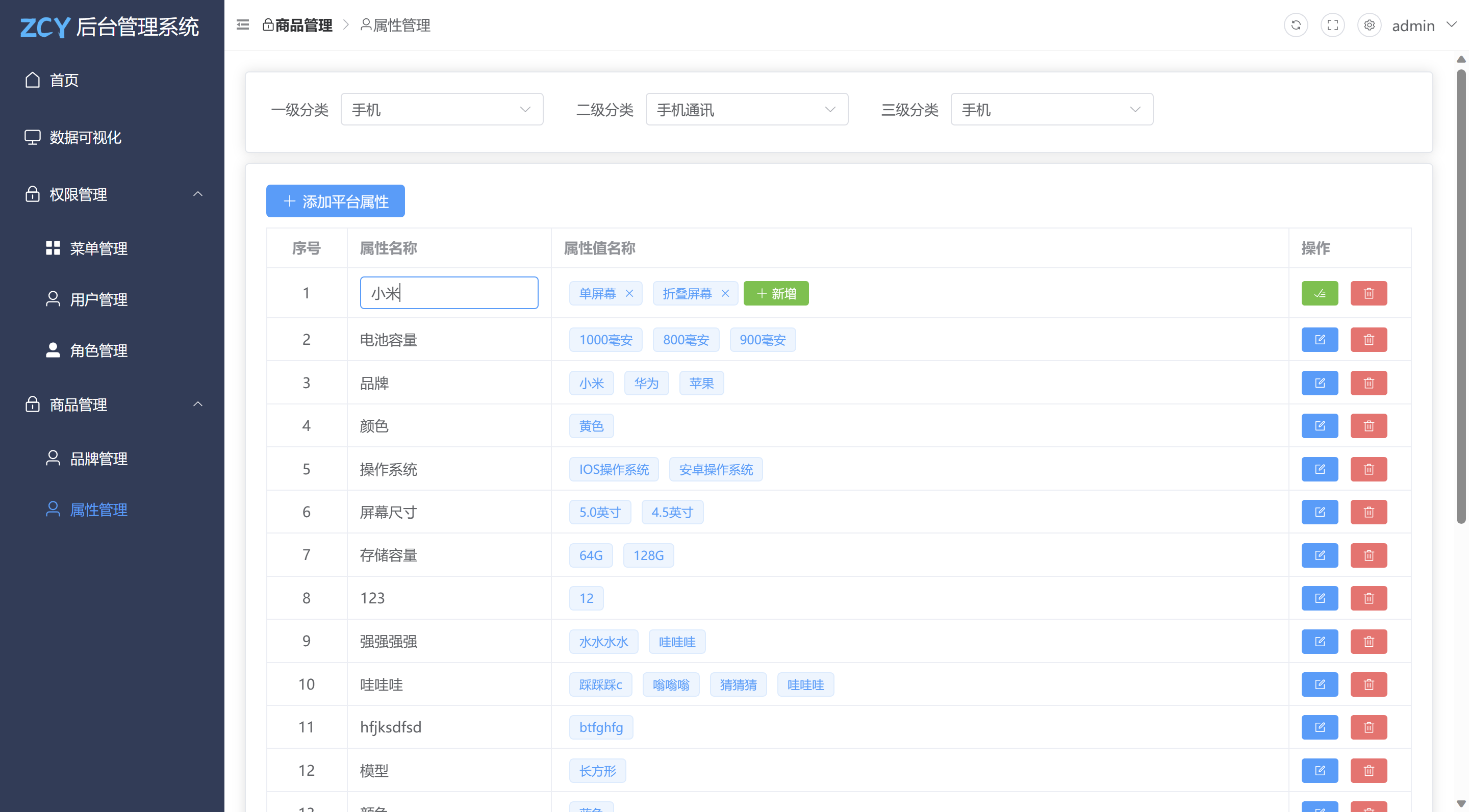Click 商品管理 breadcrumb

click(x=297, y=25)
